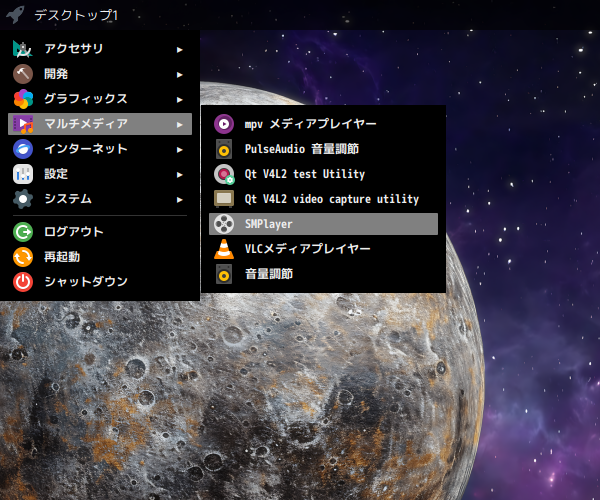Click the Qt V4L2 test Utility icon

[x=224, y=174]
